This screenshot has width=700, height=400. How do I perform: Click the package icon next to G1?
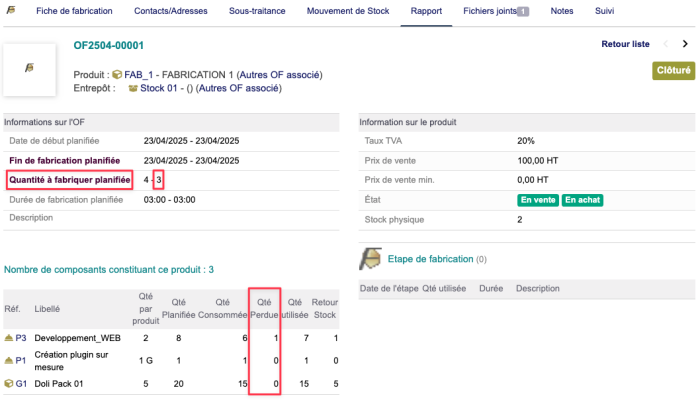pyautogui.click(x=9, y=383)
